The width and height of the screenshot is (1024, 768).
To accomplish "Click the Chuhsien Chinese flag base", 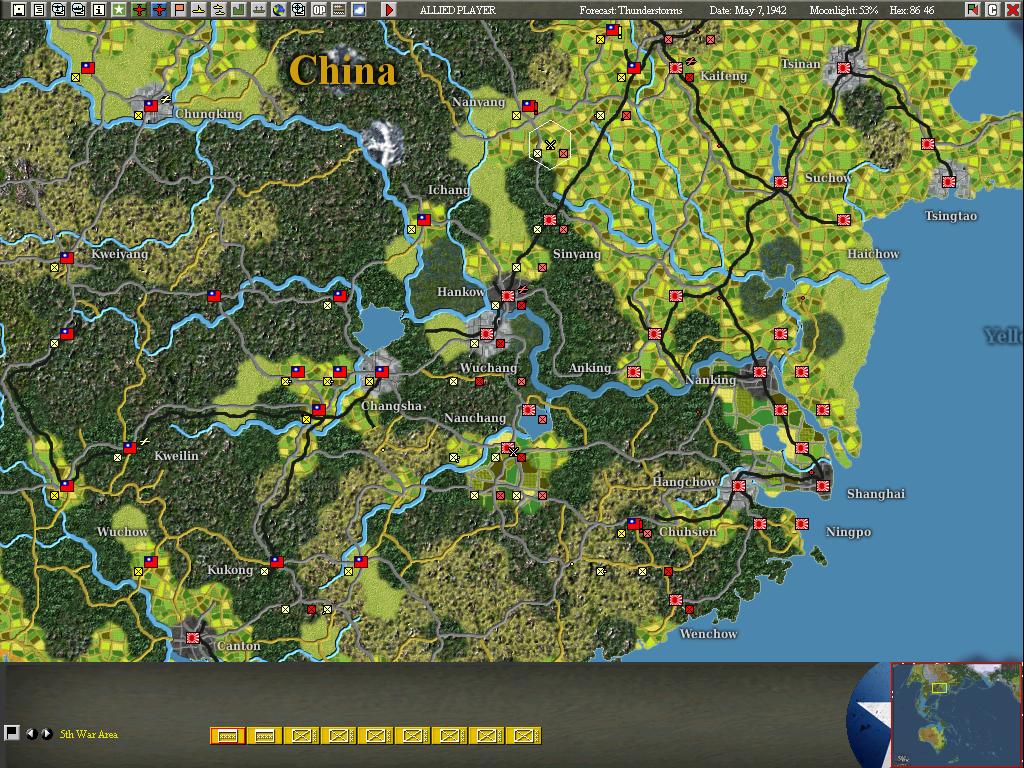I will [633, 524].
